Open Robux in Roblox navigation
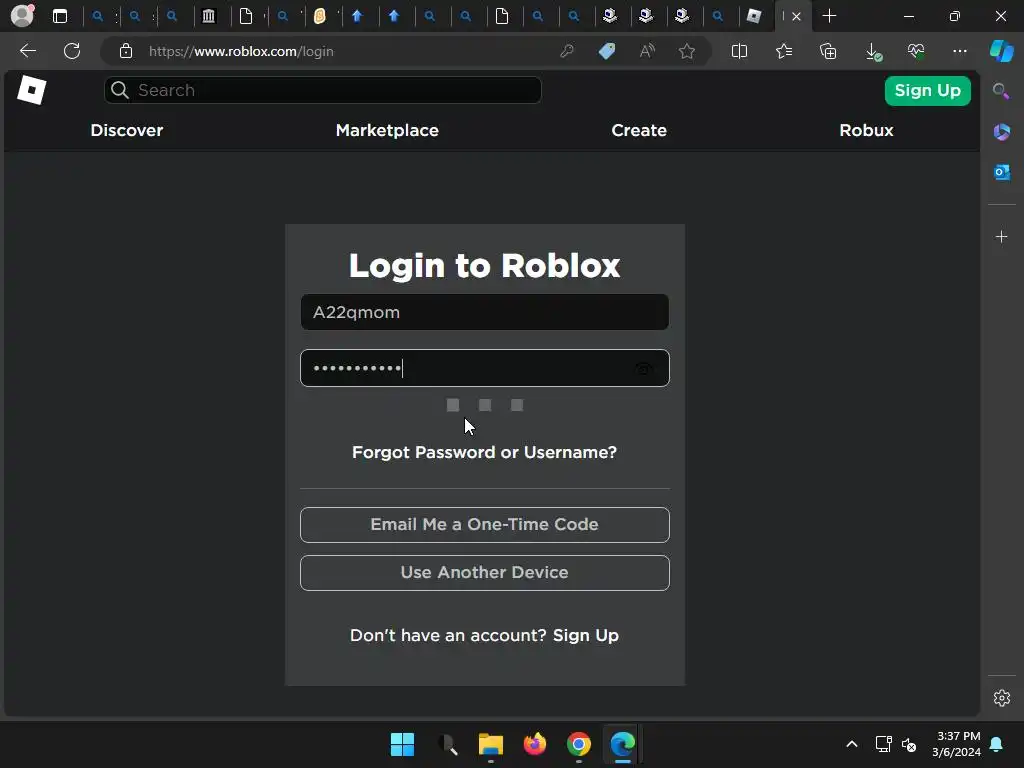Image resolution: width=1024 pixels, height=768 pixels. coord(866,130)
